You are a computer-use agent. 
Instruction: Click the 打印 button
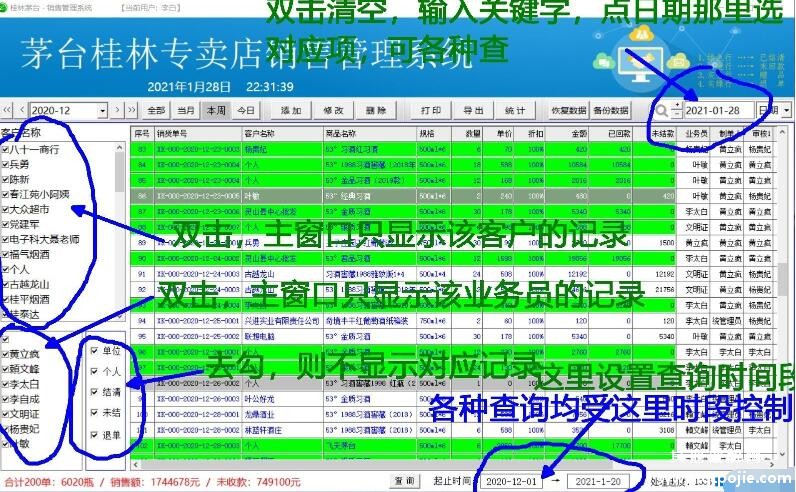tap(430, 110)
